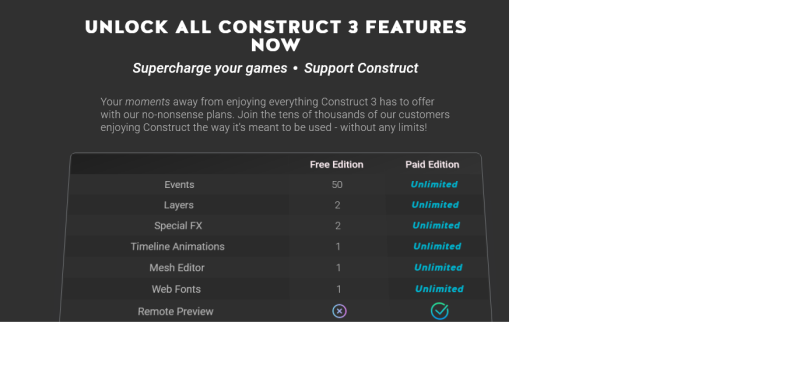
Task: Click Unlimited in the Events row
Action: (x=434, y=184)
